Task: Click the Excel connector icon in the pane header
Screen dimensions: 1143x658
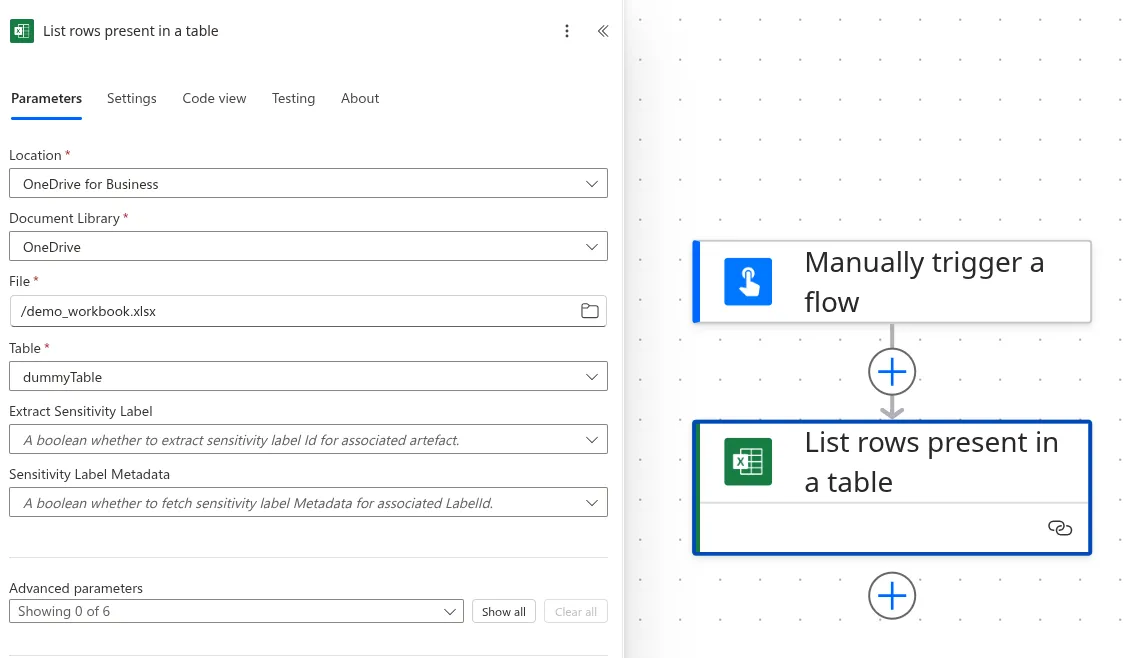Action: click(21, 31)
